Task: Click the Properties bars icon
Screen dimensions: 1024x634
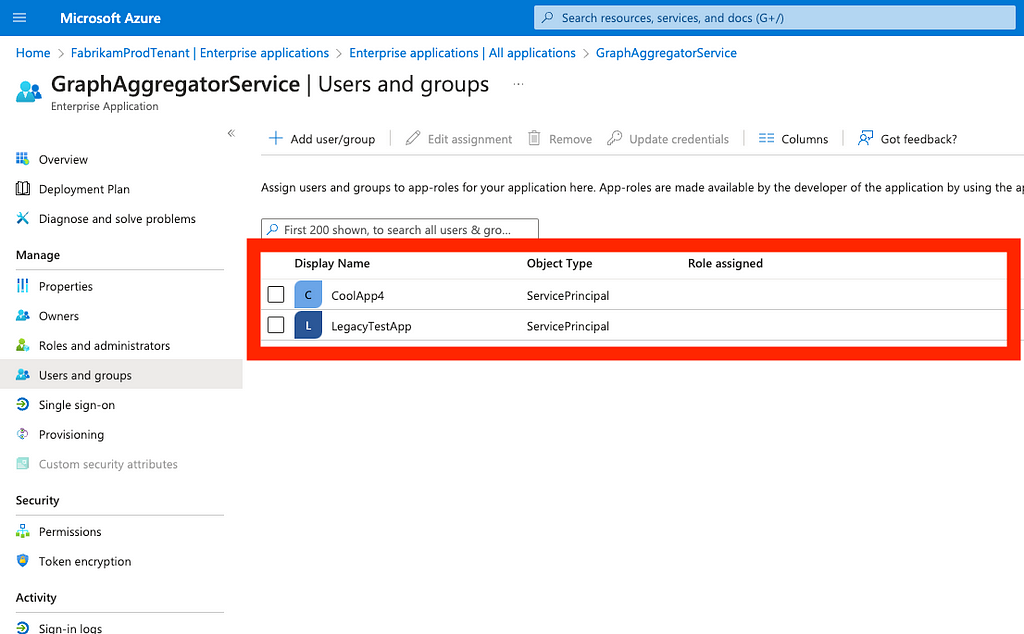Action: pyautogui.click(x=23, y=285)
